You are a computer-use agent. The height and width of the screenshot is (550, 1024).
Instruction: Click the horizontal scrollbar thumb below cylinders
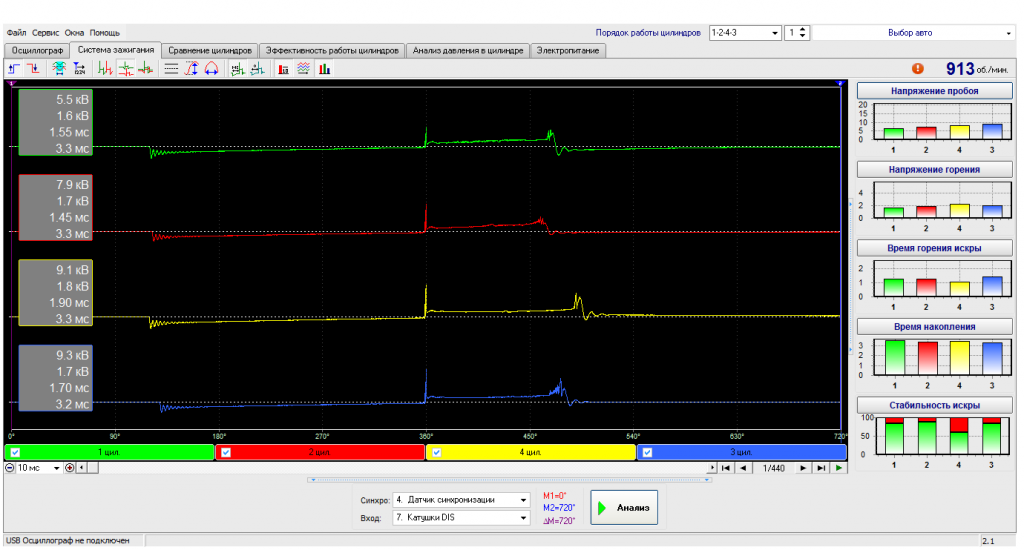pyautogui.click(x=93, y=468)
